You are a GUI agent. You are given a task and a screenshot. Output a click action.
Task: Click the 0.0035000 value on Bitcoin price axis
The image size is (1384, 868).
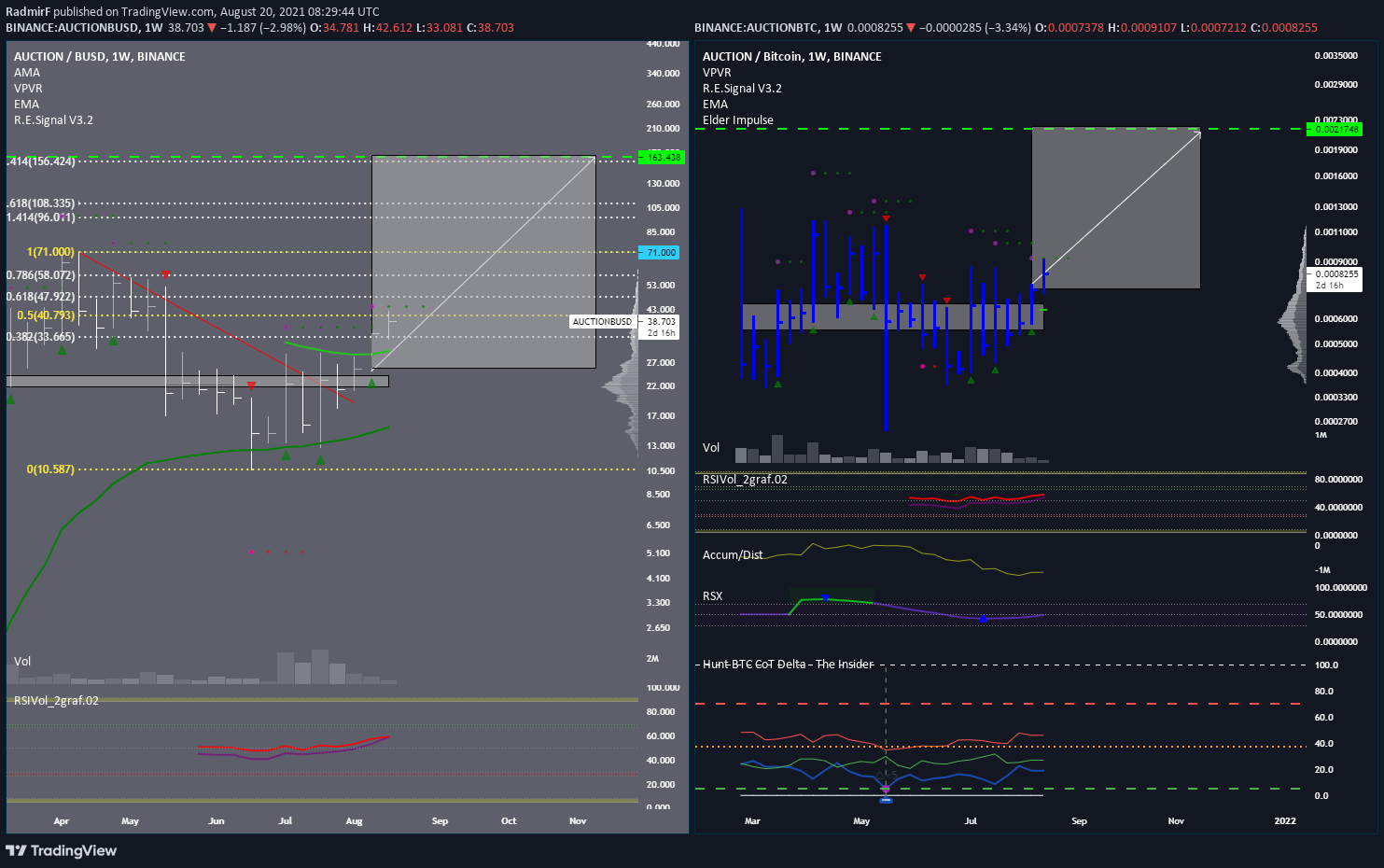pos(1336,56)
